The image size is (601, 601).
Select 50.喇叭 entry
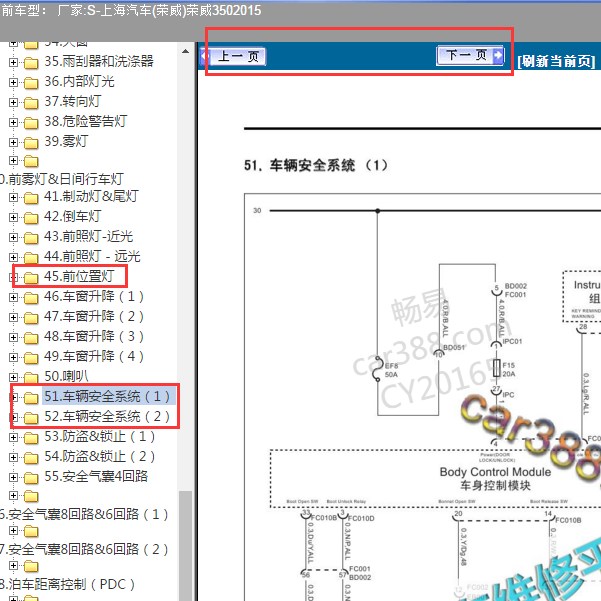(66, 376)
